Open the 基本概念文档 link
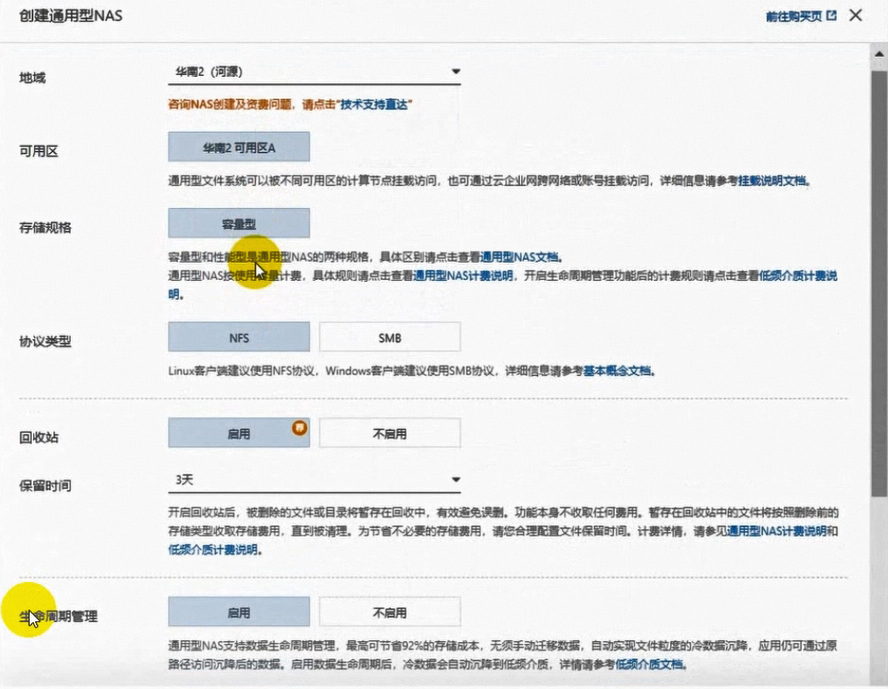 click(617, 371)
